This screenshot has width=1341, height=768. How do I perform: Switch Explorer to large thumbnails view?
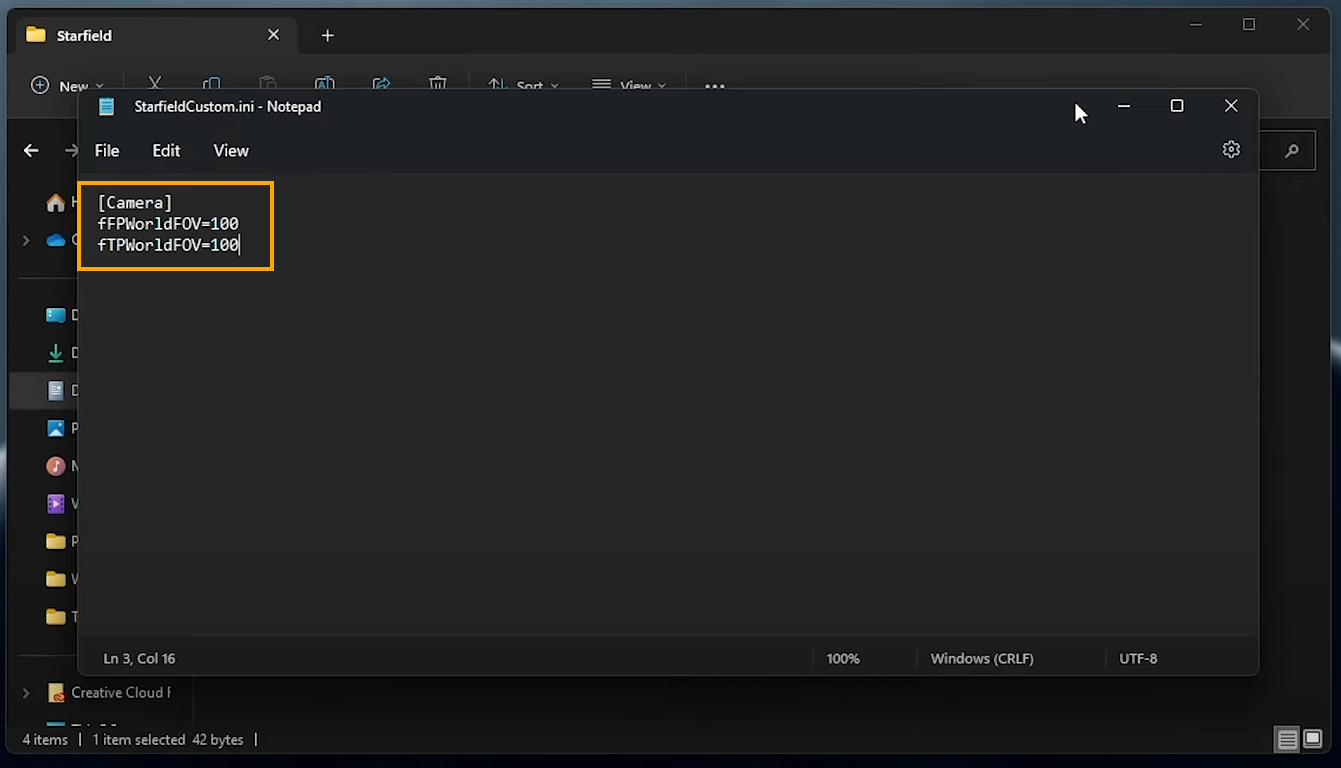[1313, 740]
